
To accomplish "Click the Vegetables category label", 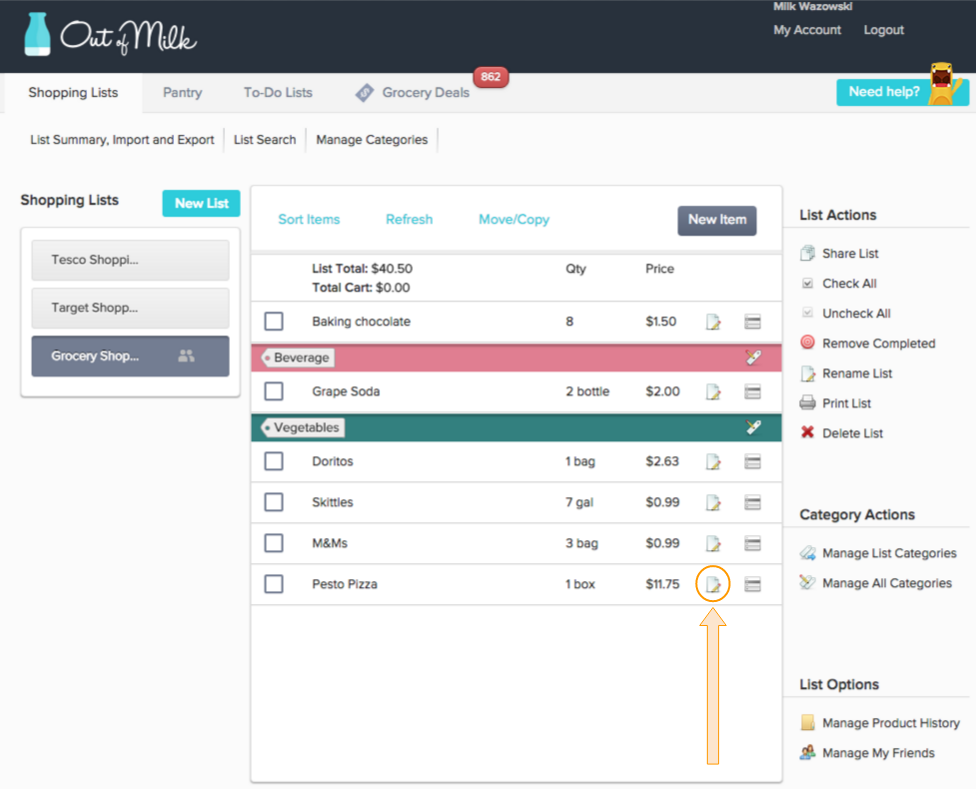I will click(x=303, y=427).
